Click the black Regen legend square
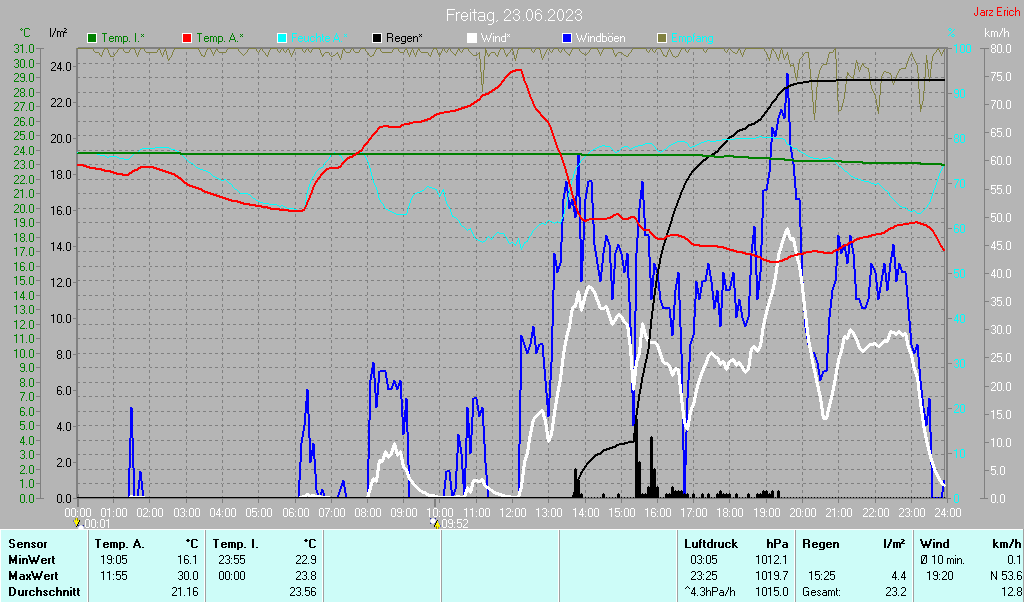This screenshot has width=1024, height=602. click(x=376, y=38)
